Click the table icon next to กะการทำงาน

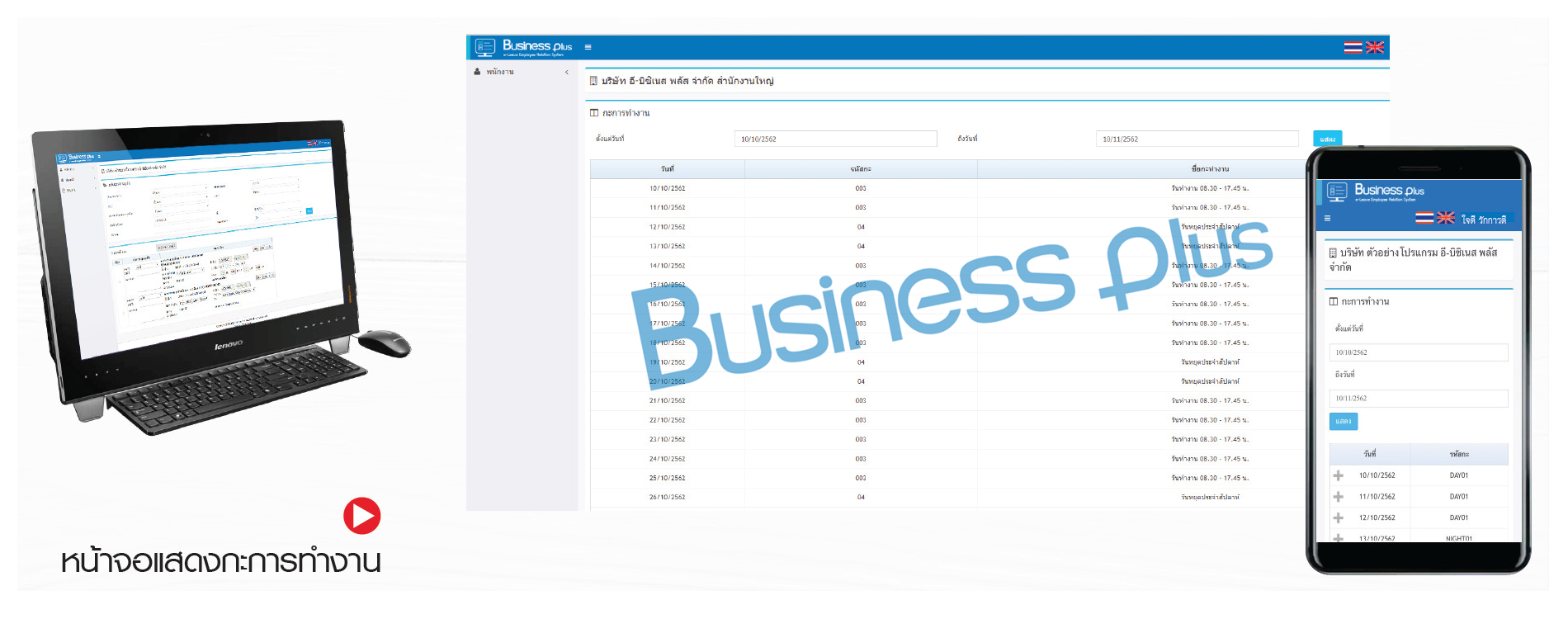(x=593, y=113)
